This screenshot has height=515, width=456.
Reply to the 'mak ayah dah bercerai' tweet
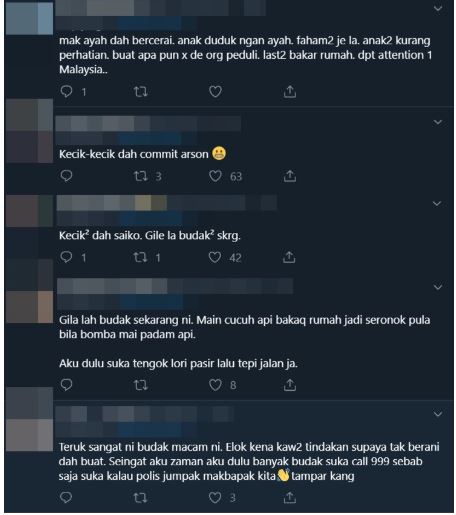click(66, 91)
